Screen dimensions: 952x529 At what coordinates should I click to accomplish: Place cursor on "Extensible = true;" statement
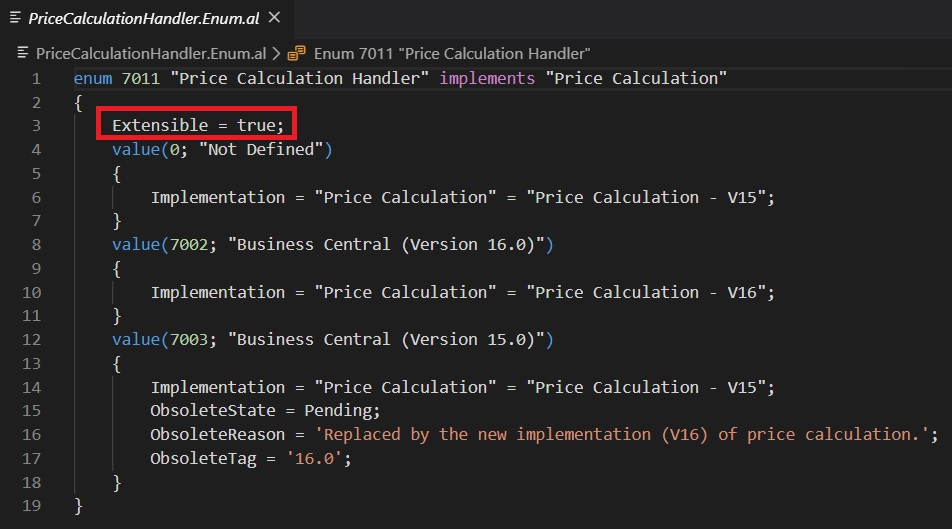[x=198, y=126]
